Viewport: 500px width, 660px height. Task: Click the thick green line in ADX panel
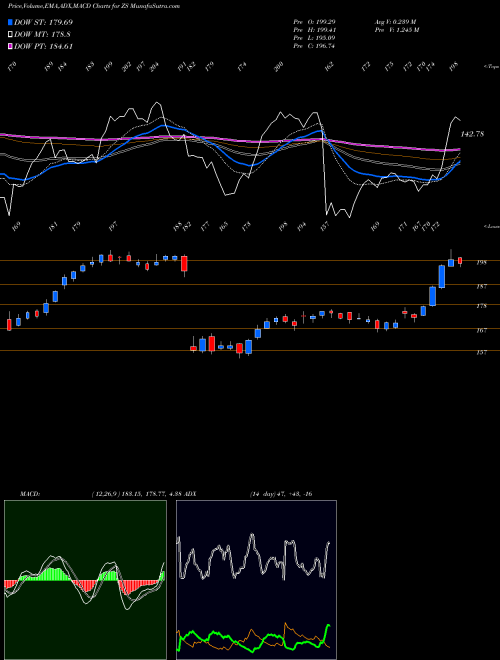coord(253,640)
